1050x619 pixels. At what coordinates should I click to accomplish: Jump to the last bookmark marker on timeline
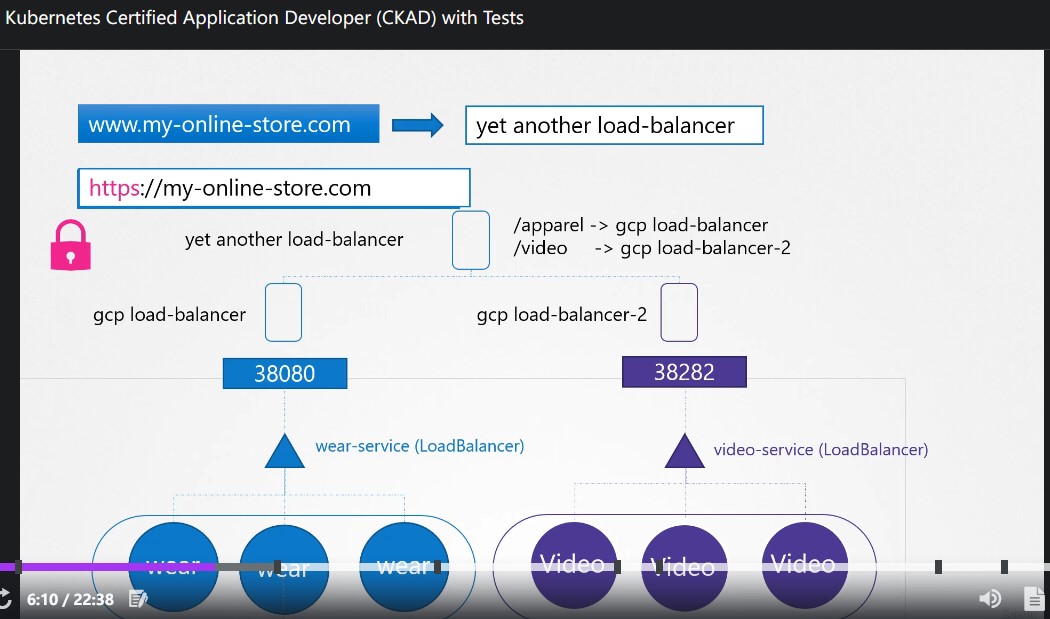[x=1004, y=567]
